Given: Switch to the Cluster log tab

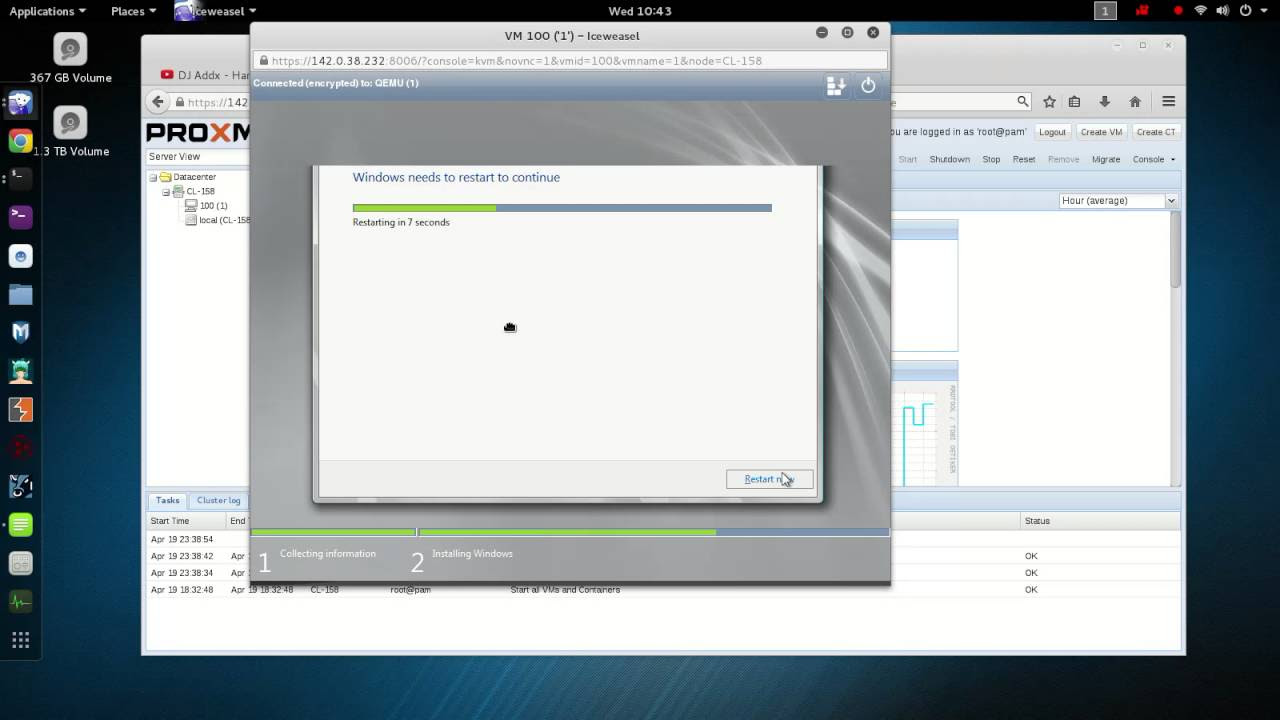Looking at the screenshot, I should click(x=218, y=500).
